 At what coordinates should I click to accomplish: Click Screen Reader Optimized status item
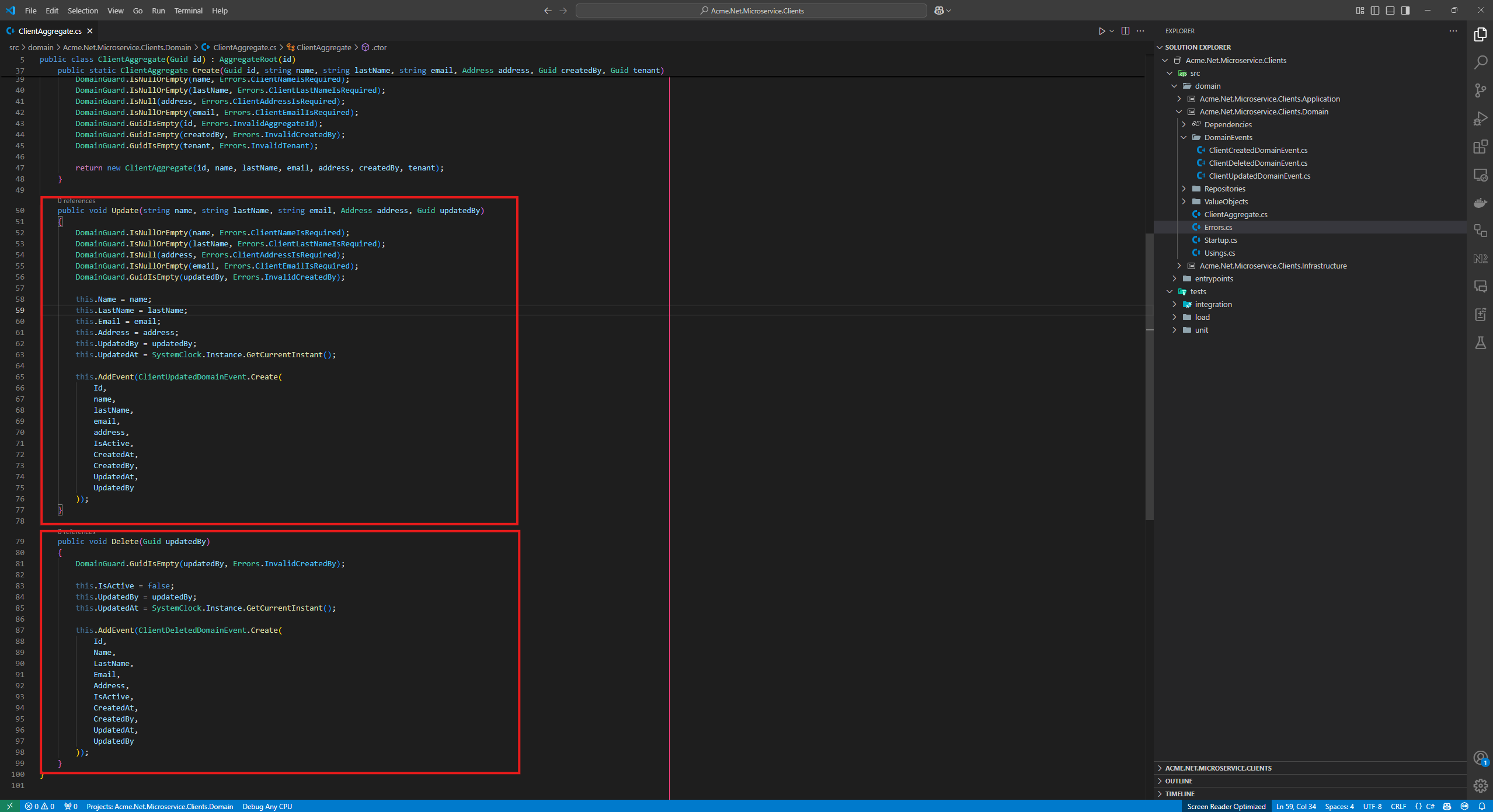coord(1226,806)
